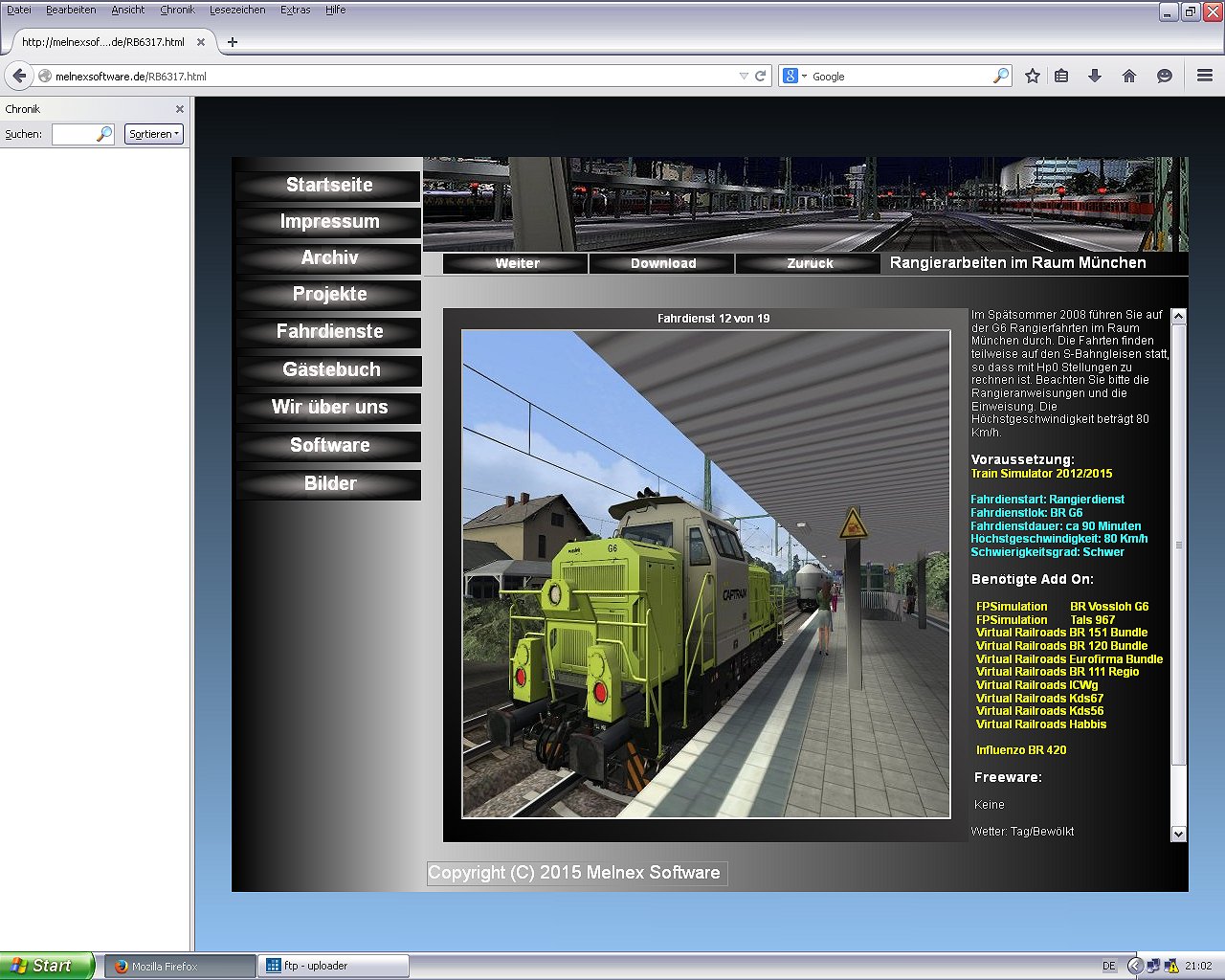1225x980 pixels.
Task: Click the text "Schwierigkeitsgrad: Schwer"
Action: tap(1047, 552)
